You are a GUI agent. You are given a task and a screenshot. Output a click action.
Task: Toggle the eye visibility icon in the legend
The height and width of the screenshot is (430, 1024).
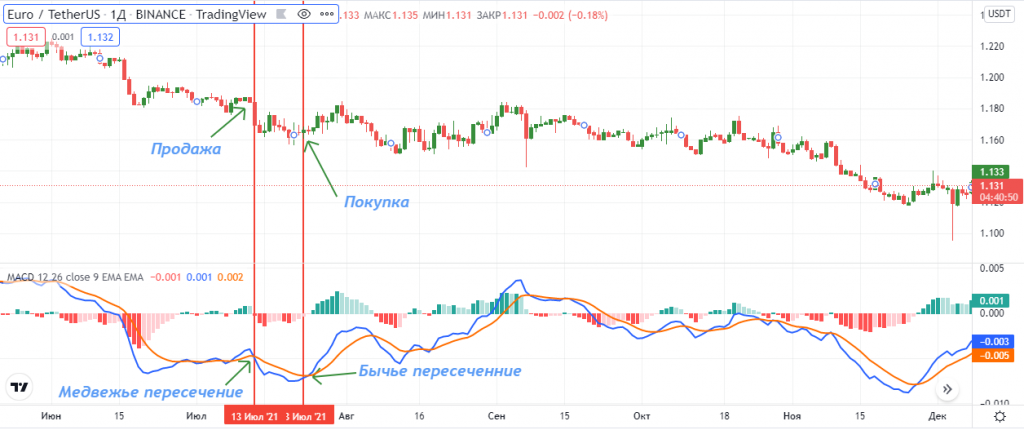coord(303,13)
